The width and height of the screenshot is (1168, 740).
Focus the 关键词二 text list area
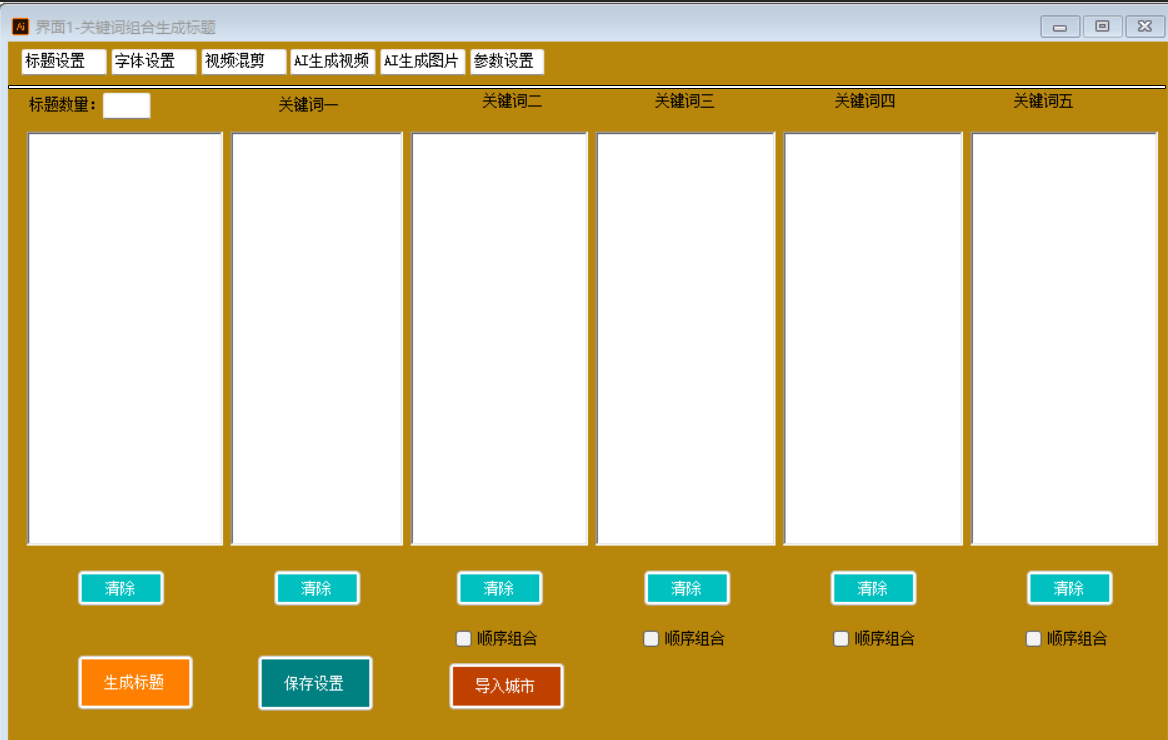pyautogui.click(x=499, y=338)
